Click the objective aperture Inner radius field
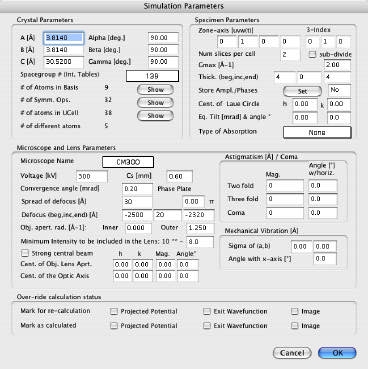The height and width of the screenshot is (369, 368). coord(138,228)
